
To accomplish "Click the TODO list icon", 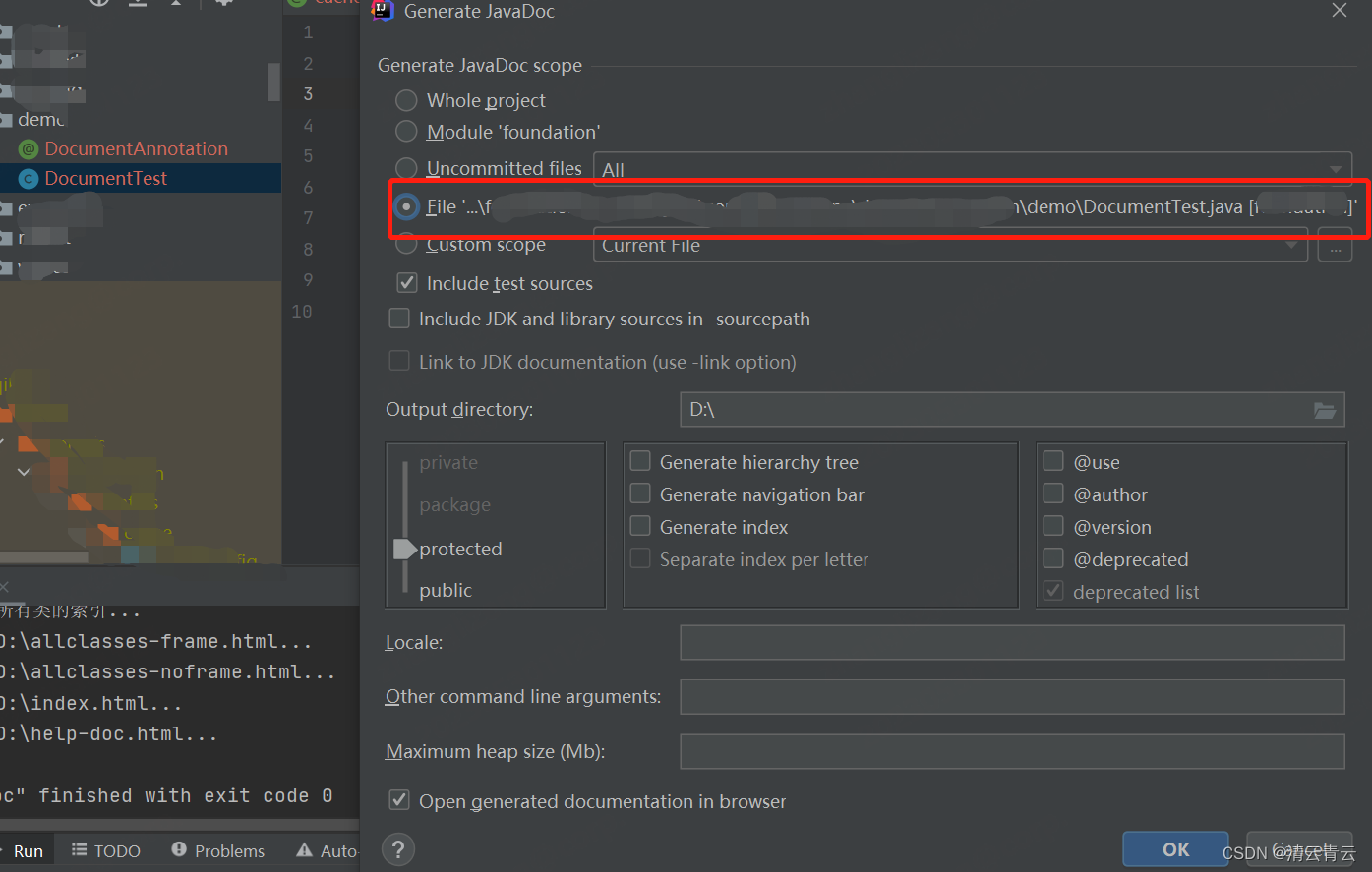I will pyautogui.click(x=80, y=849).
